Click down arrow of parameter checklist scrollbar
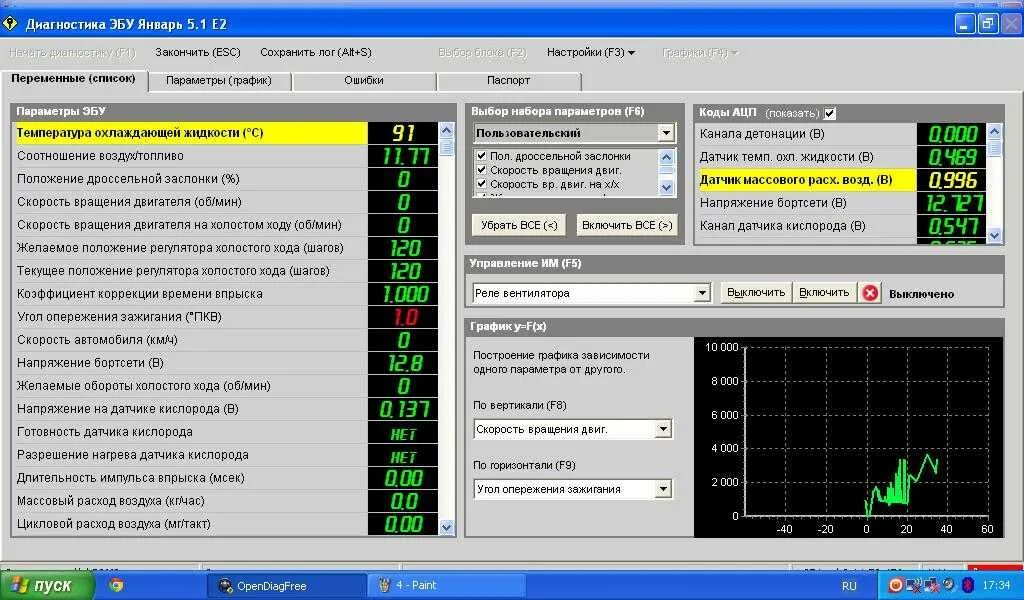 (x=666, y=188)
